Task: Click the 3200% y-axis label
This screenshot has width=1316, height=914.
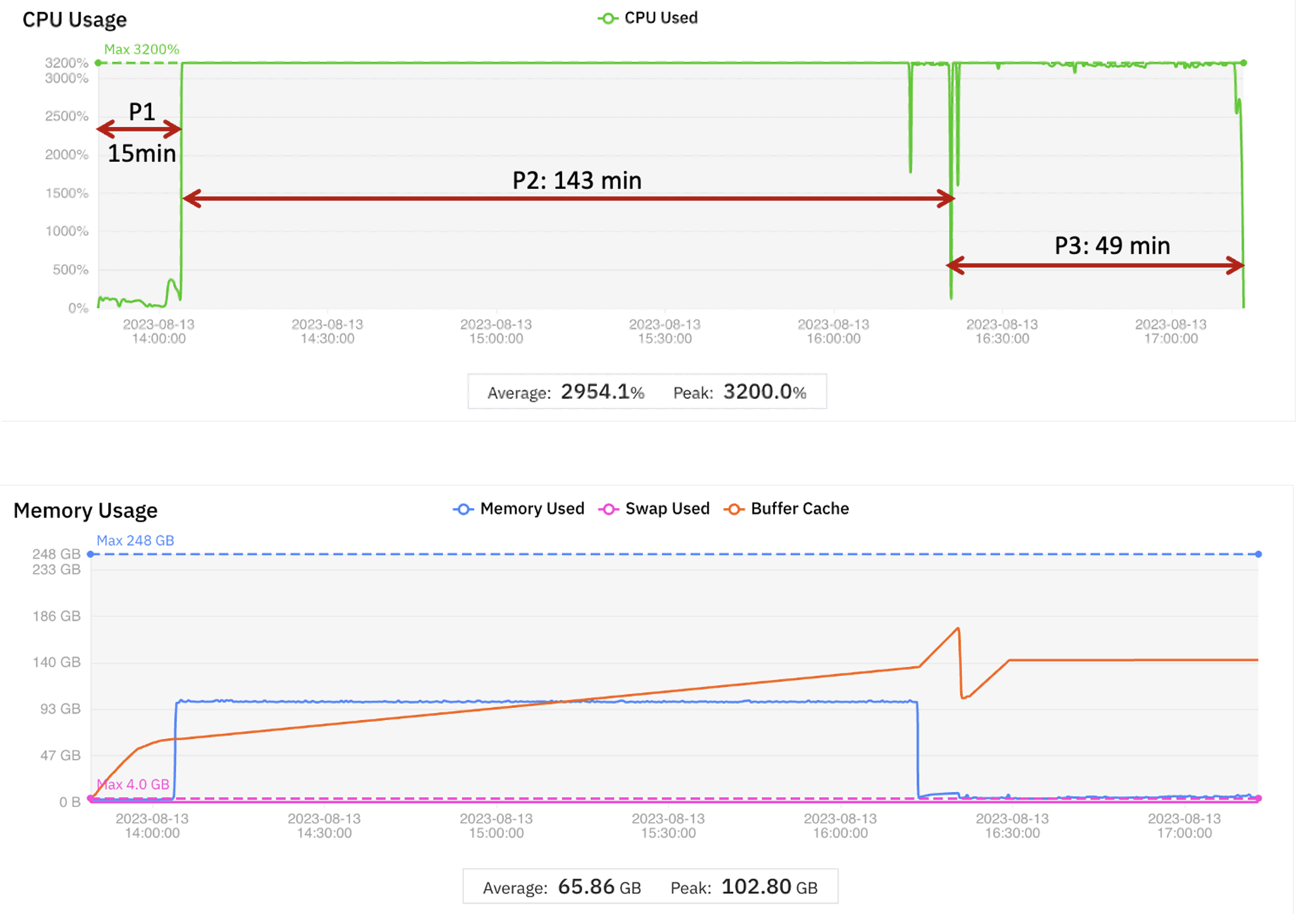Action: (x=66, y=63)
